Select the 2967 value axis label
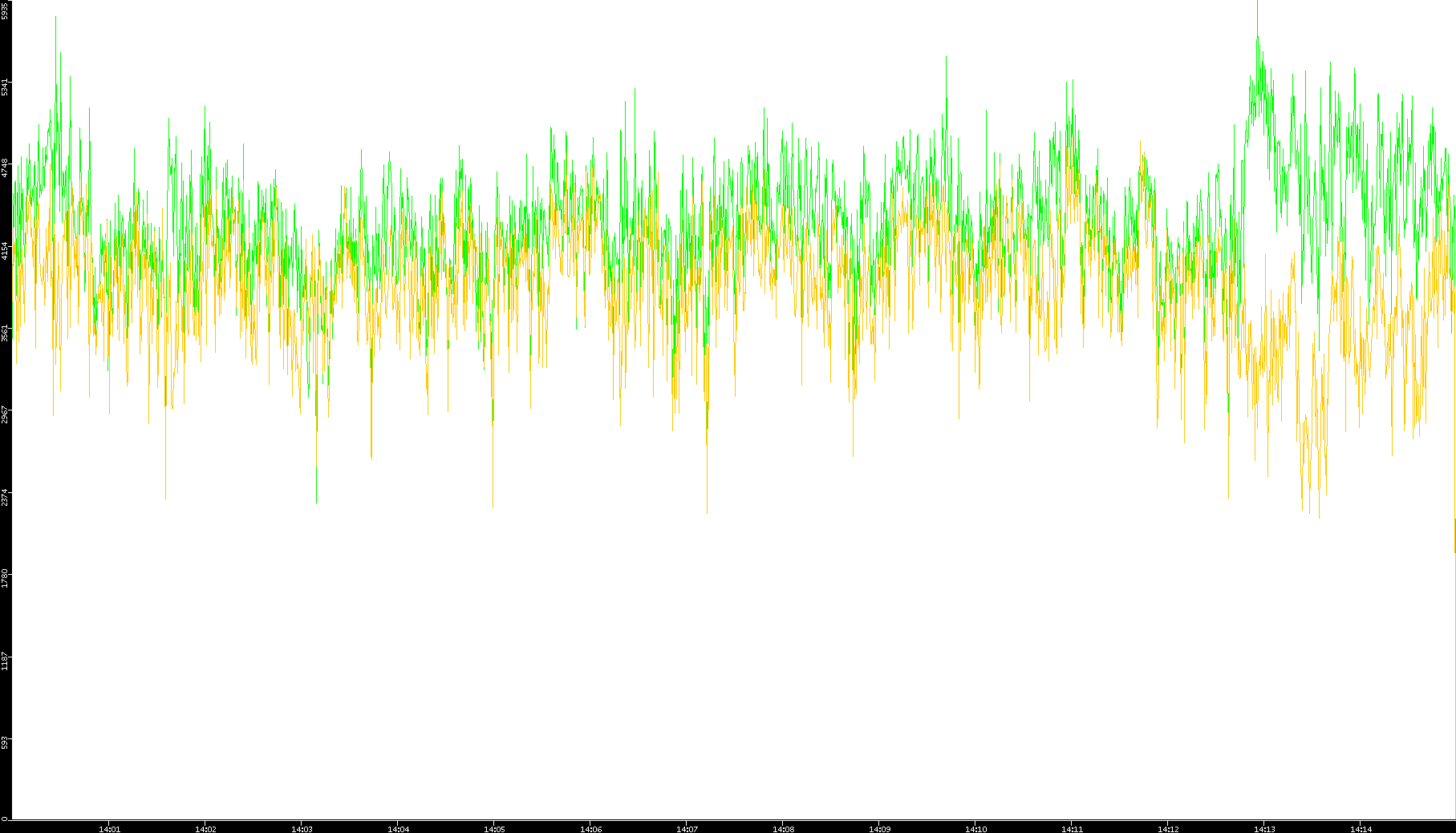 tap(5, 414)
